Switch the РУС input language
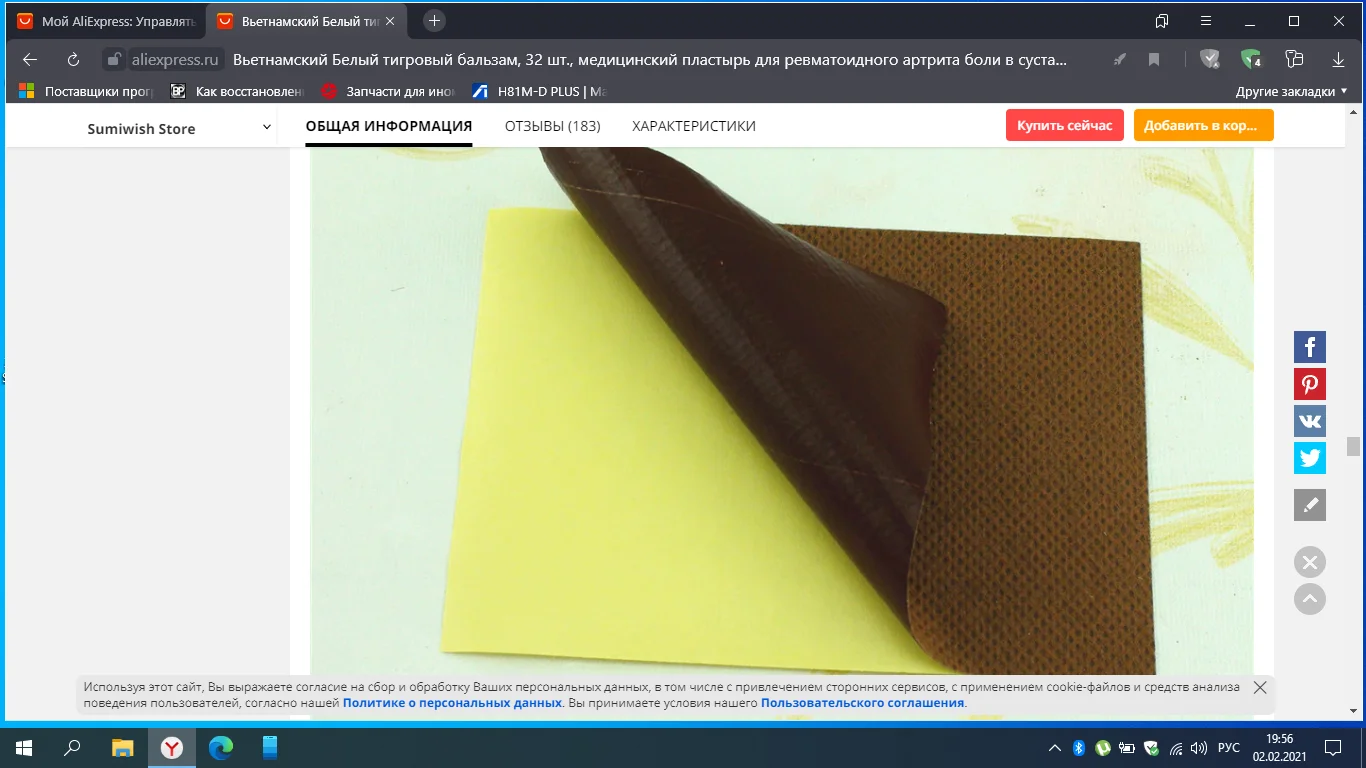 point(1229,748)
